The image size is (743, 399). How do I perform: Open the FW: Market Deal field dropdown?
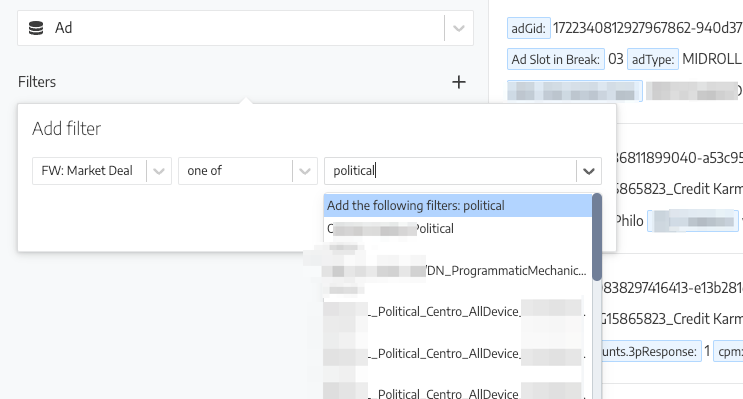pos(158,171)
